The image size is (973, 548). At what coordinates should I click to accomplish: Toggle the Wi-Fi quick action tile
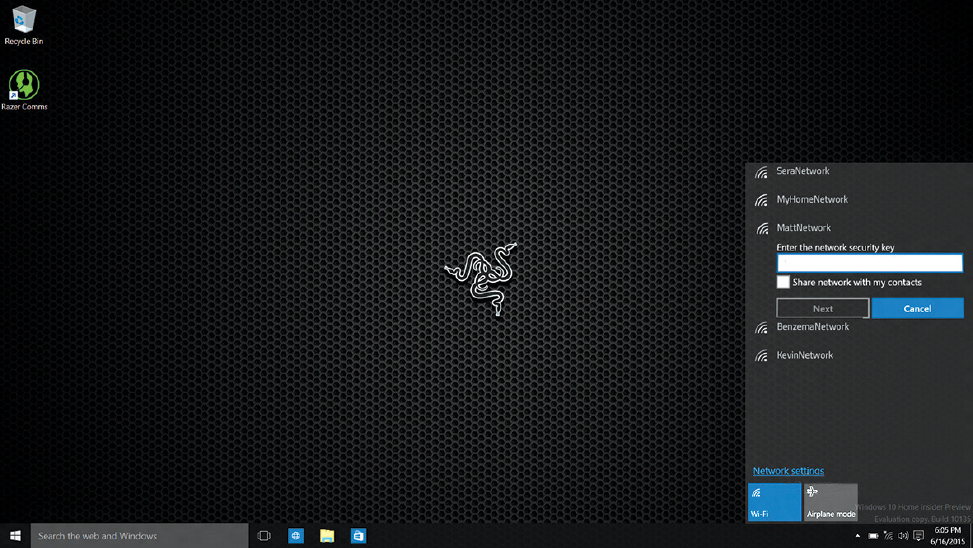tap(774, 502)
